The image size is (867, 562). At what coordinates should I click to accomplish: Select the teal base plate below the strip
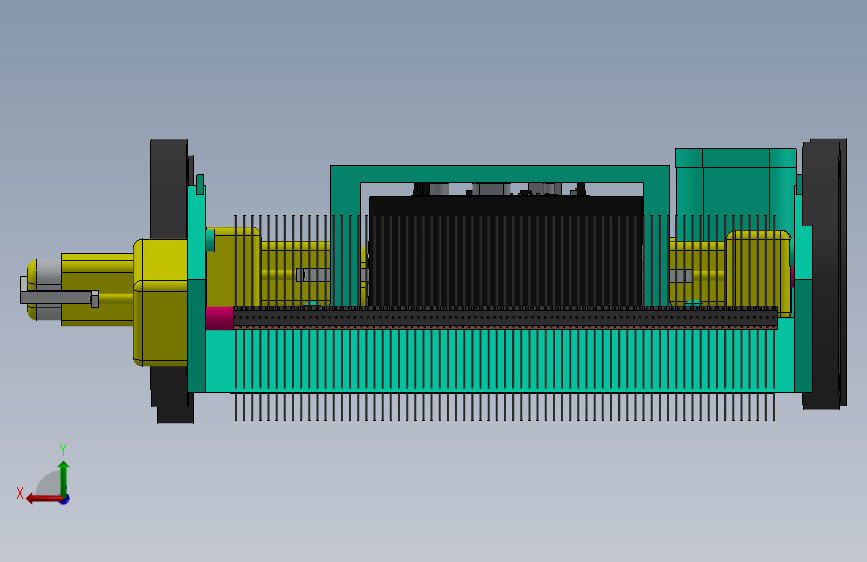coord(500,360)
